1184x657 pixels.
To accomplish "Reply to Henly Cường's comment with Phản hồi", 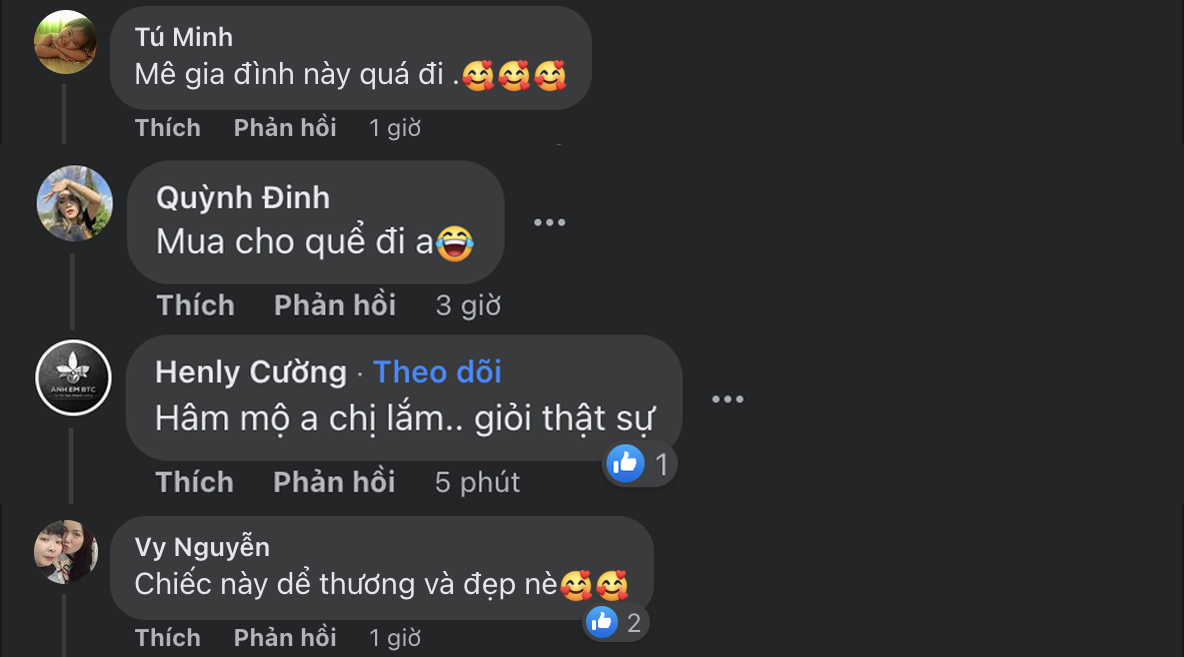I will tap(334, 482).
